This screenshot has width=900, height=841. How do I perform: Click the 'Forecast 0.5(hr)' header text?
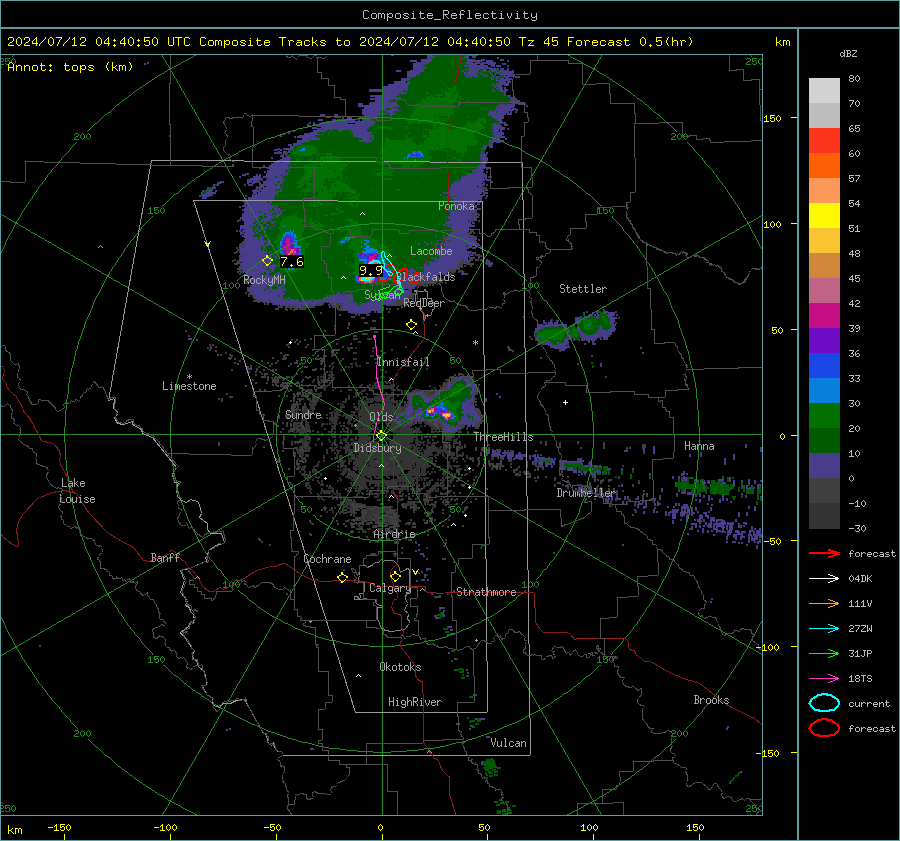click(630, 42)
